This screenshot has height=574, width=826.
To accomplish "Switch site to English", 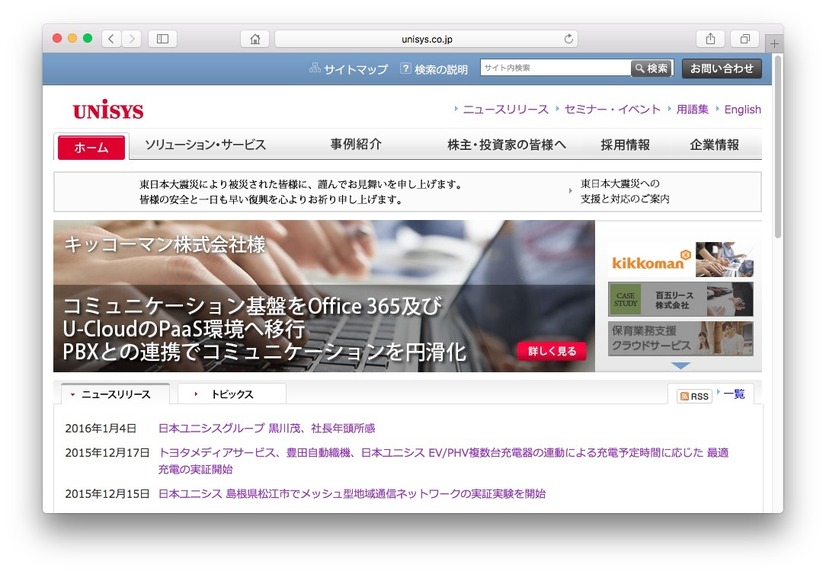I will [x=742, y=109].
